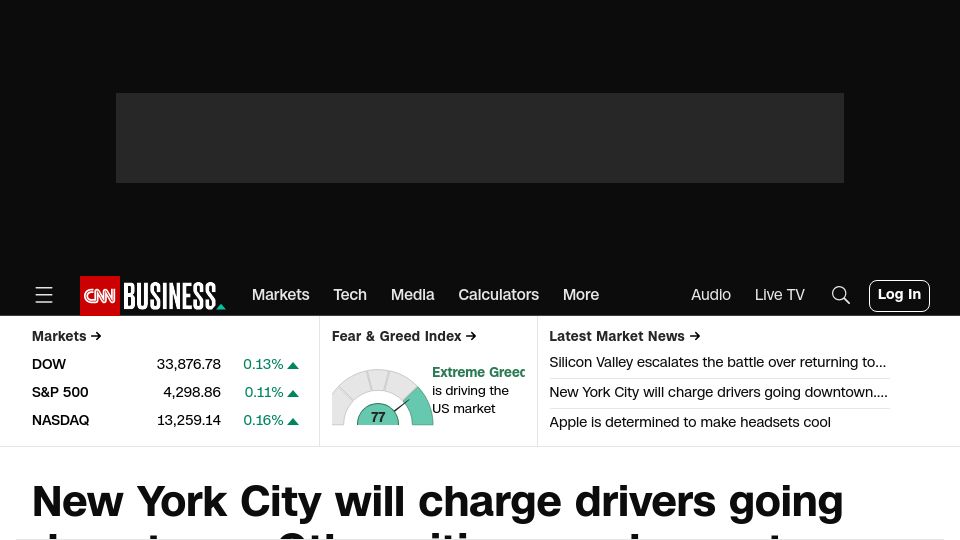Click the DOW value 33,876.78
Viewport: 960px width, 540px height.
click(189, 364)
